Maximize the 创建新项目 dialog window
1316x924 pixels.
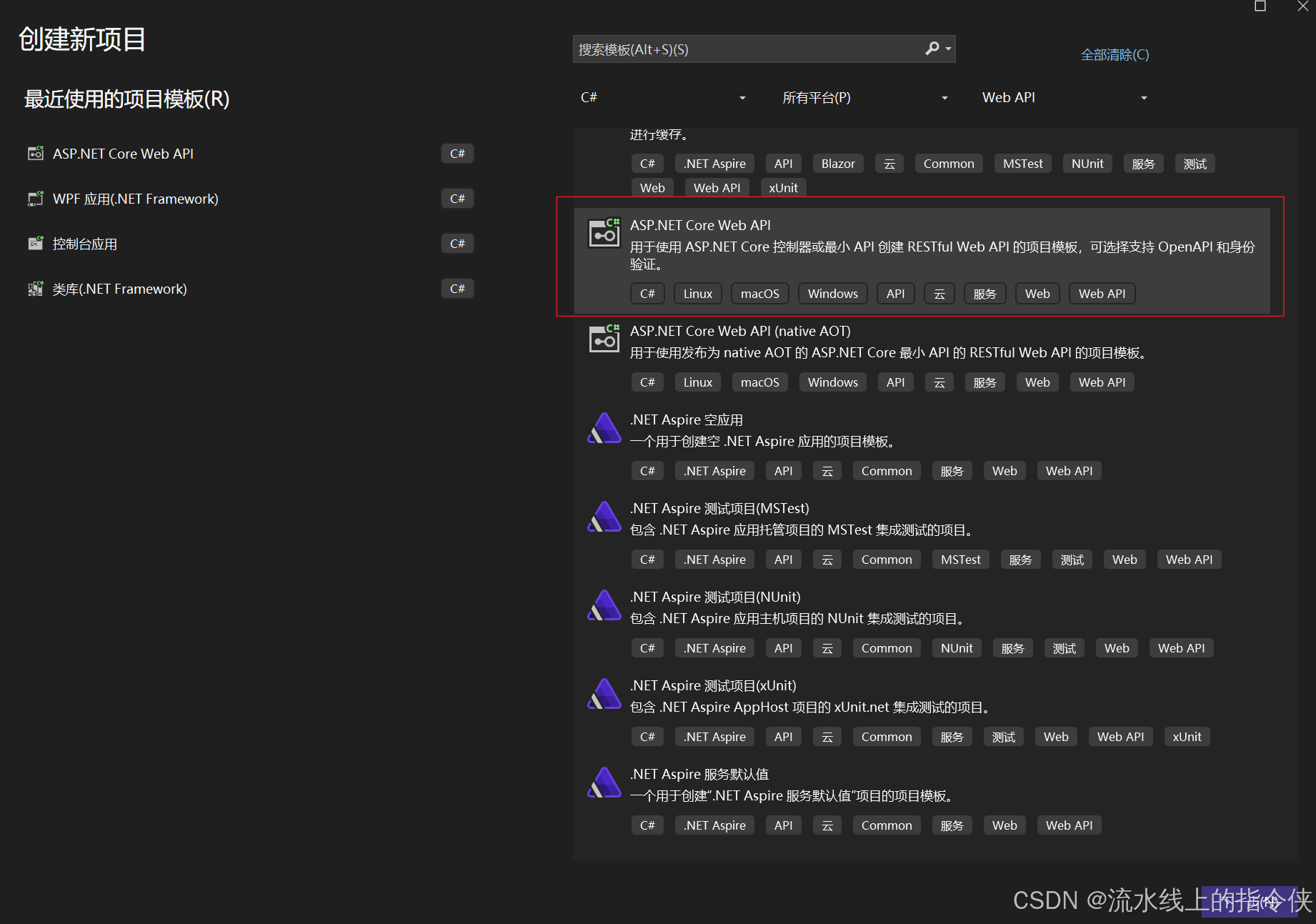click(x=1260, y=6)
